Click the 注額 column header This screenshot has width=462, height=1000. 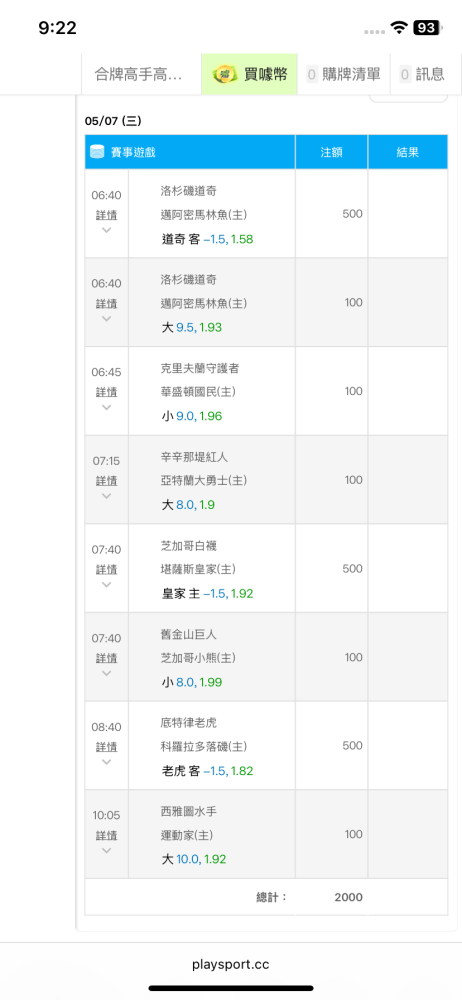[331, 152]
